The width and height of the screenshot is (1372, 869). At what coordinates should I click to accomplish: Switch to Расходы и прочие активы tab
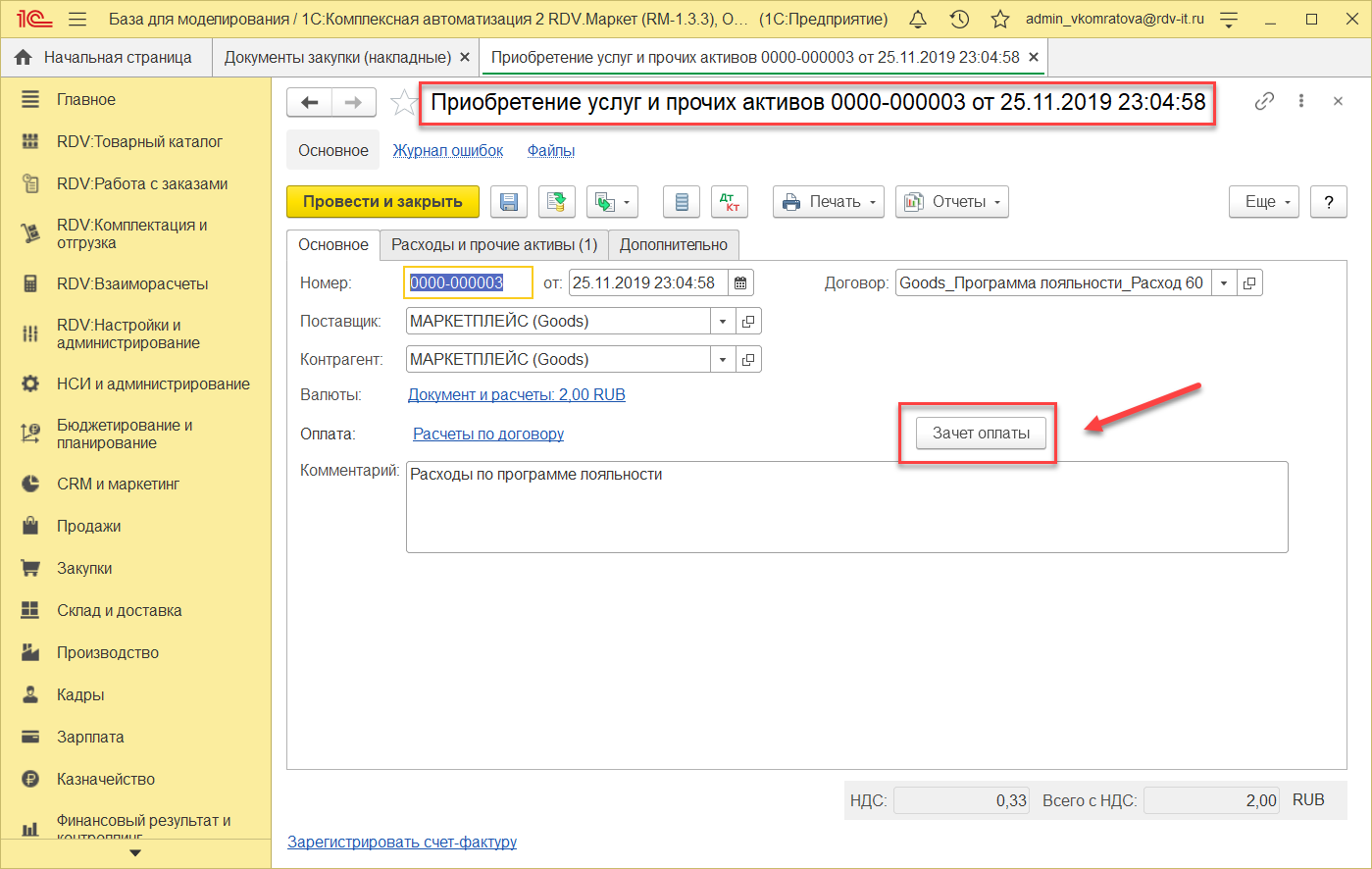click(494, 245)
